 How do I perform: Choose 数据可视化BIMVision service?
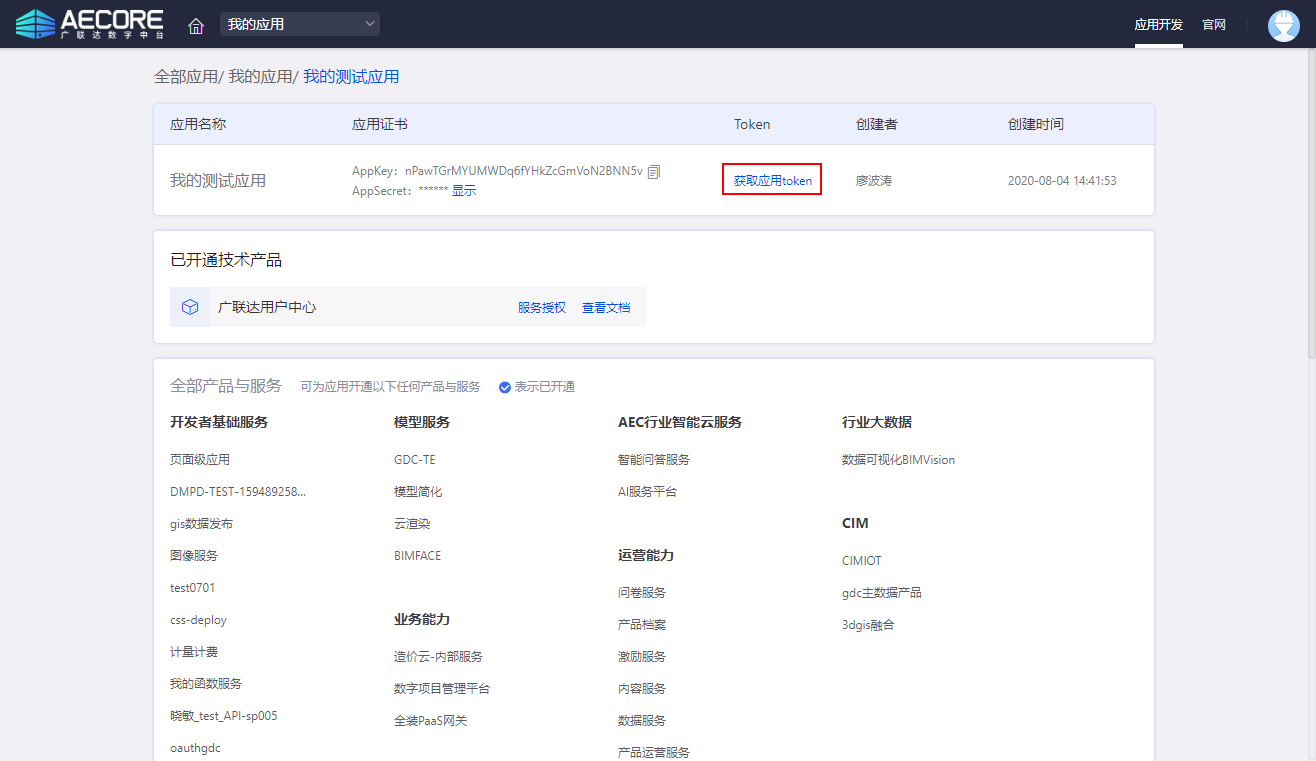point(898,460)
